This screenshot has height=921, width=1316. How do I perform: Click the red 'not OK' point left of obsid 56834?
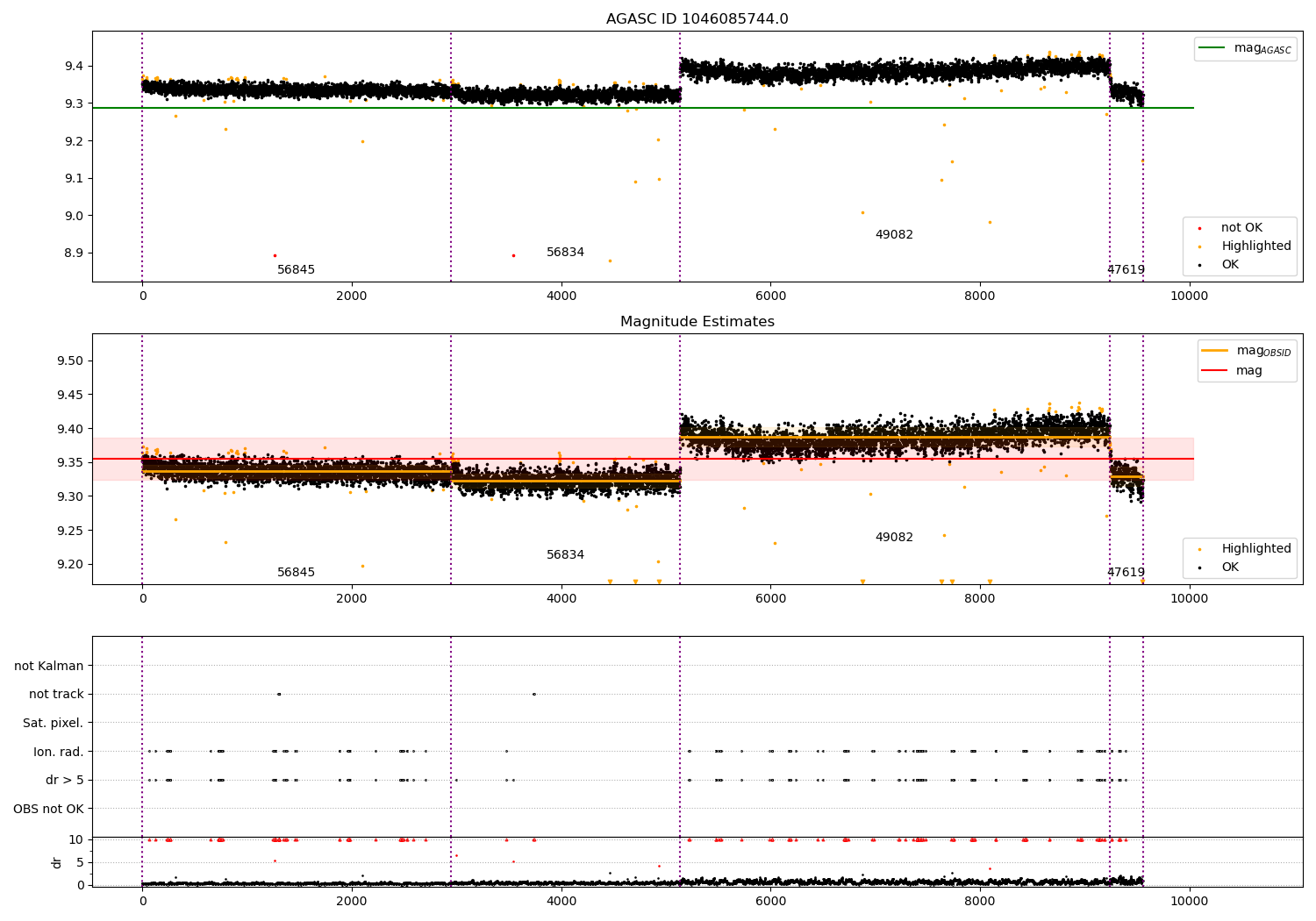click(513, 255)
